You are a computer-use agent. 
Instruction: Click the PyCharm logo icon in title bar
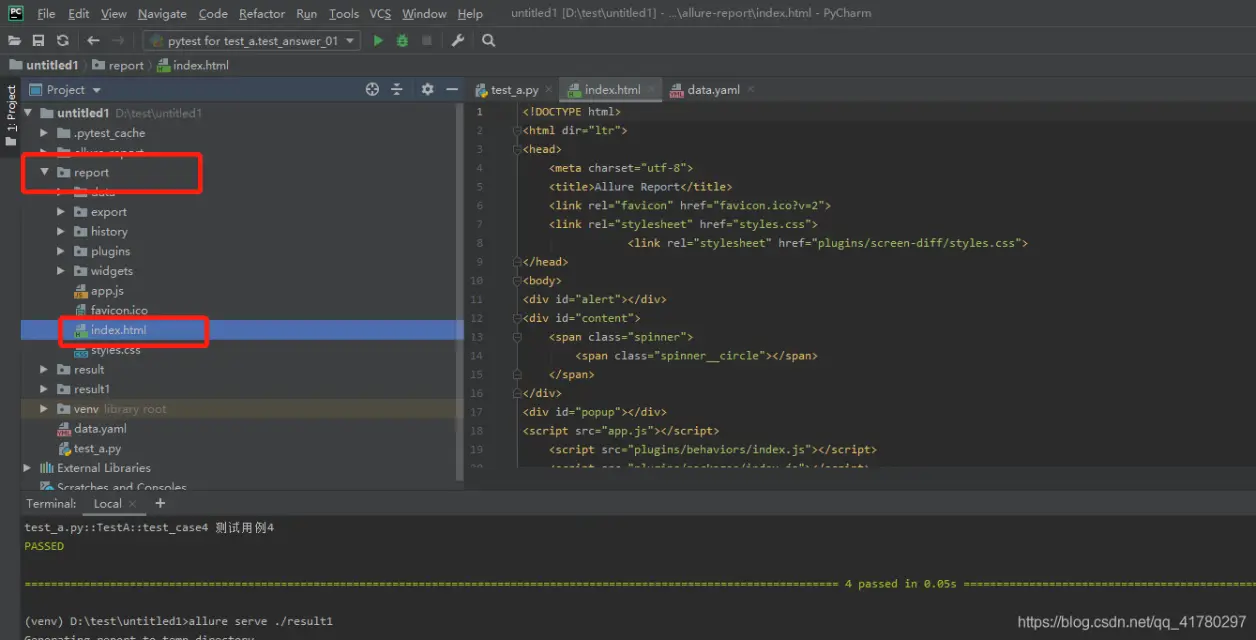pyautogui.click(x=16, y=13)
